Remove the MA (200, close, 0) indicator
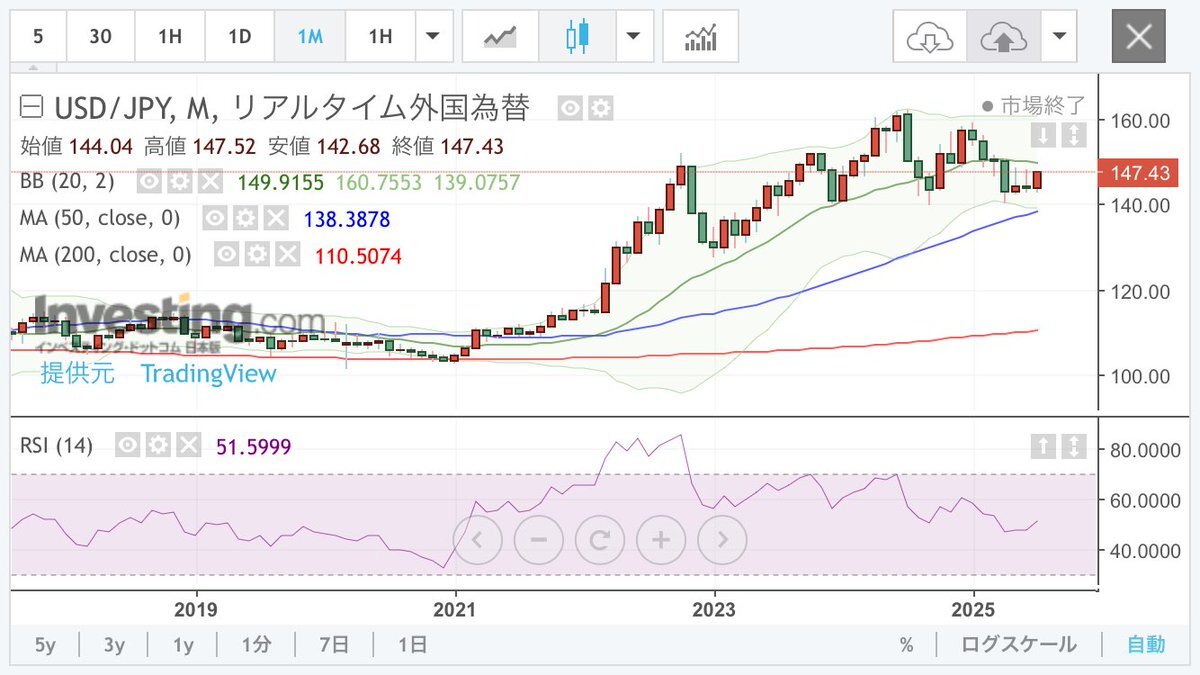Image resolution: width=1200 pixels, height=675 pixels. [288, 255]
